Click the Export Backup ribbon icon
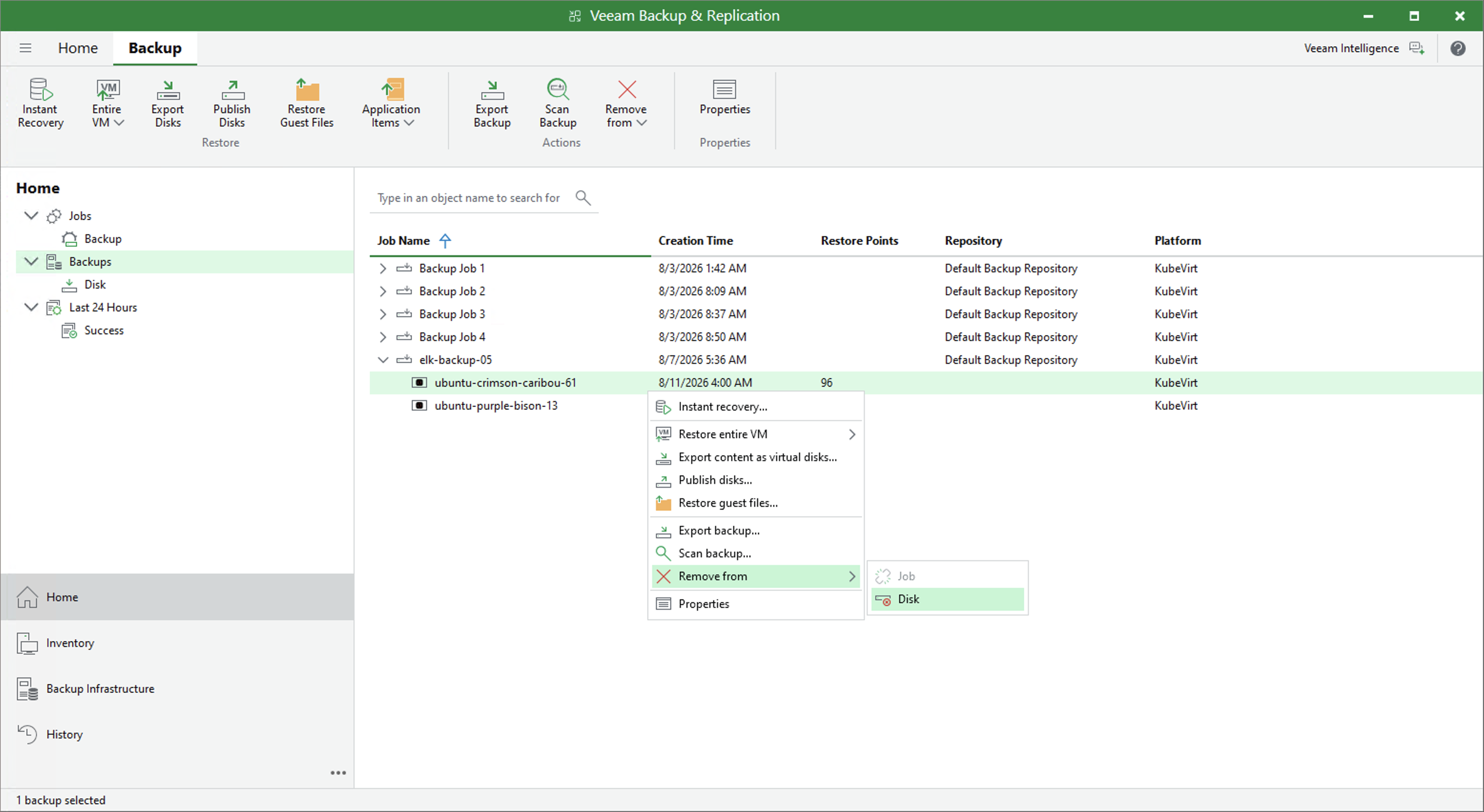 tap(492, 103)
